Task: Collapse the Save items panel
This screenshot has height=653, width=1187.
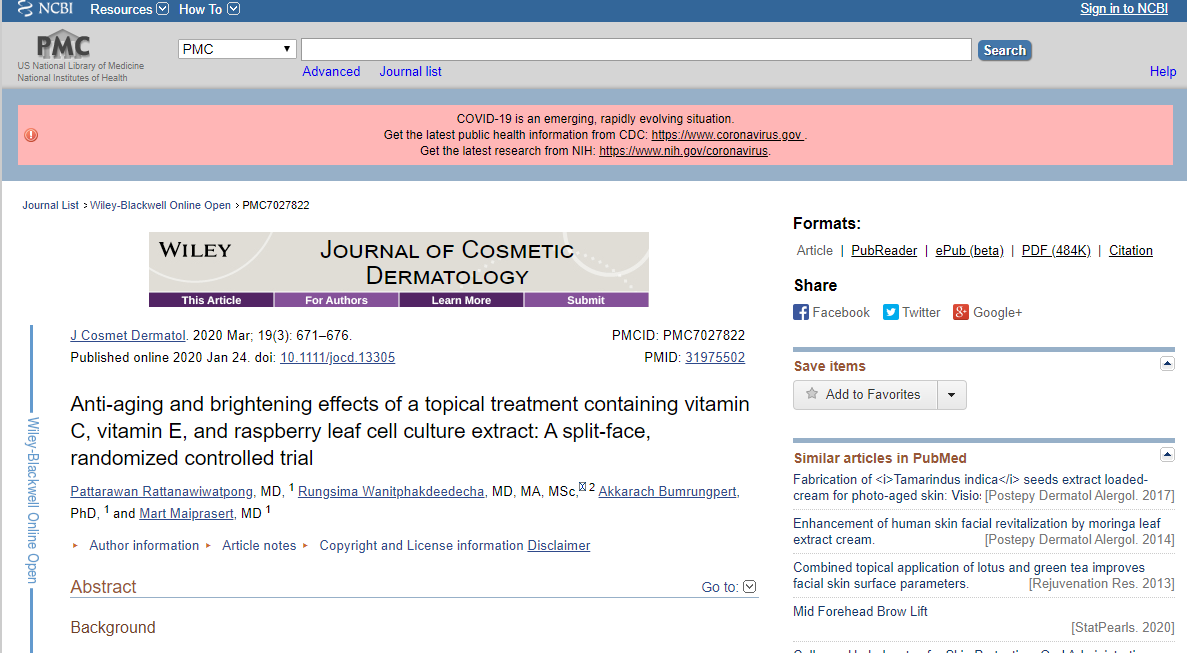Action: [x=1167, y=364]
